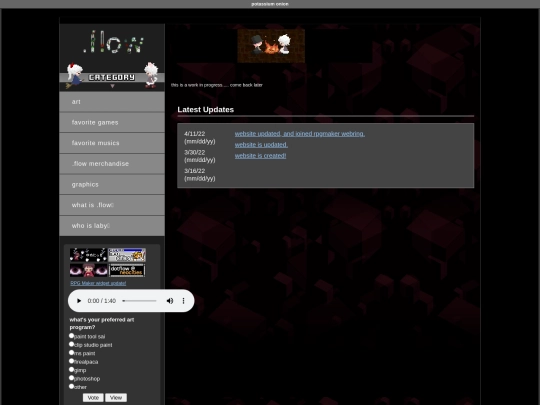Click the white-haired sprite right of CATEGORY
This screenshot has height=405, width=540.
[x=151, y=75]
